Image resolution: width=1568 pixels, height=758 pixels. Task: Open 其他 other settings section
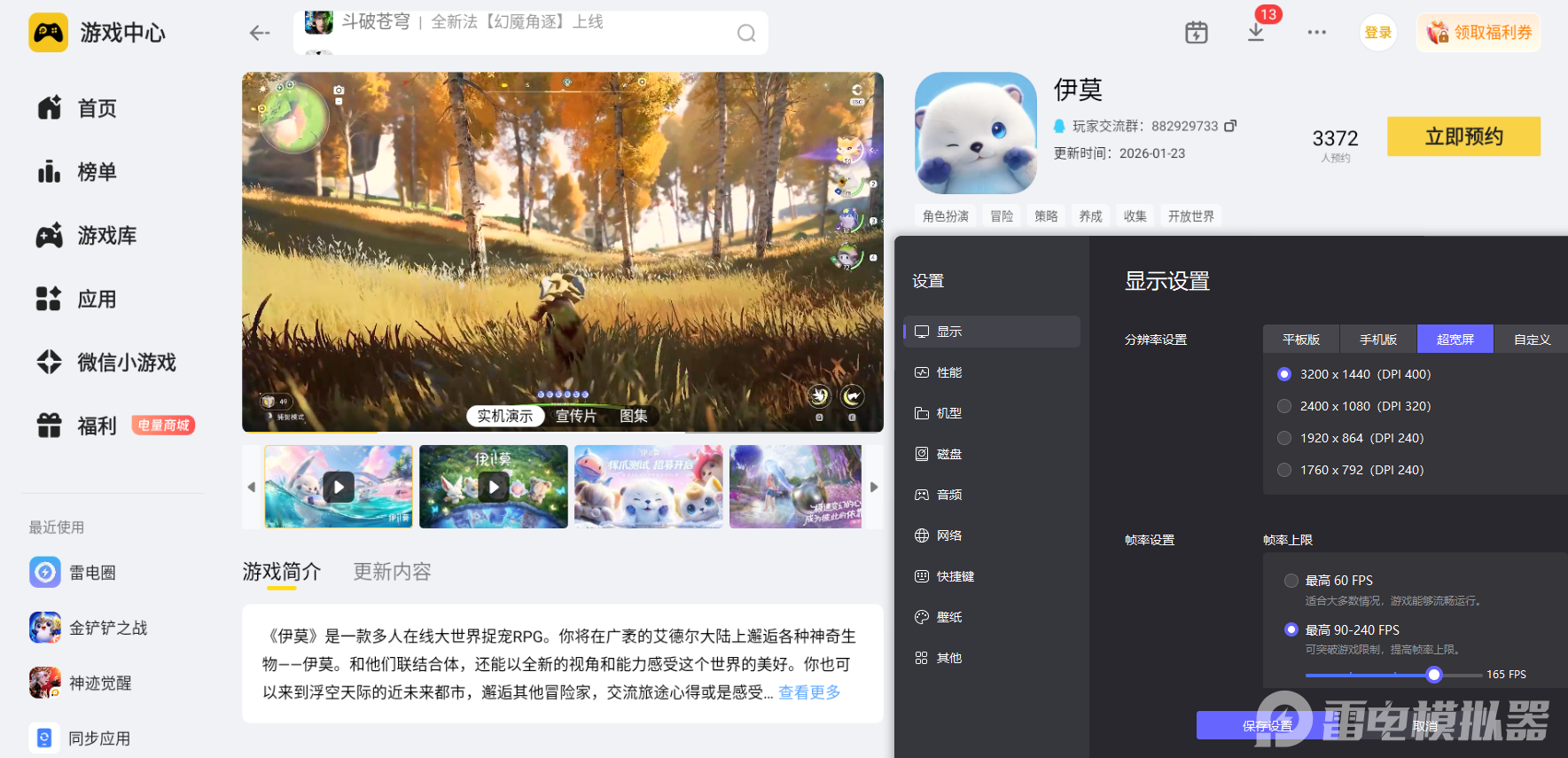[x=992, y=658]
